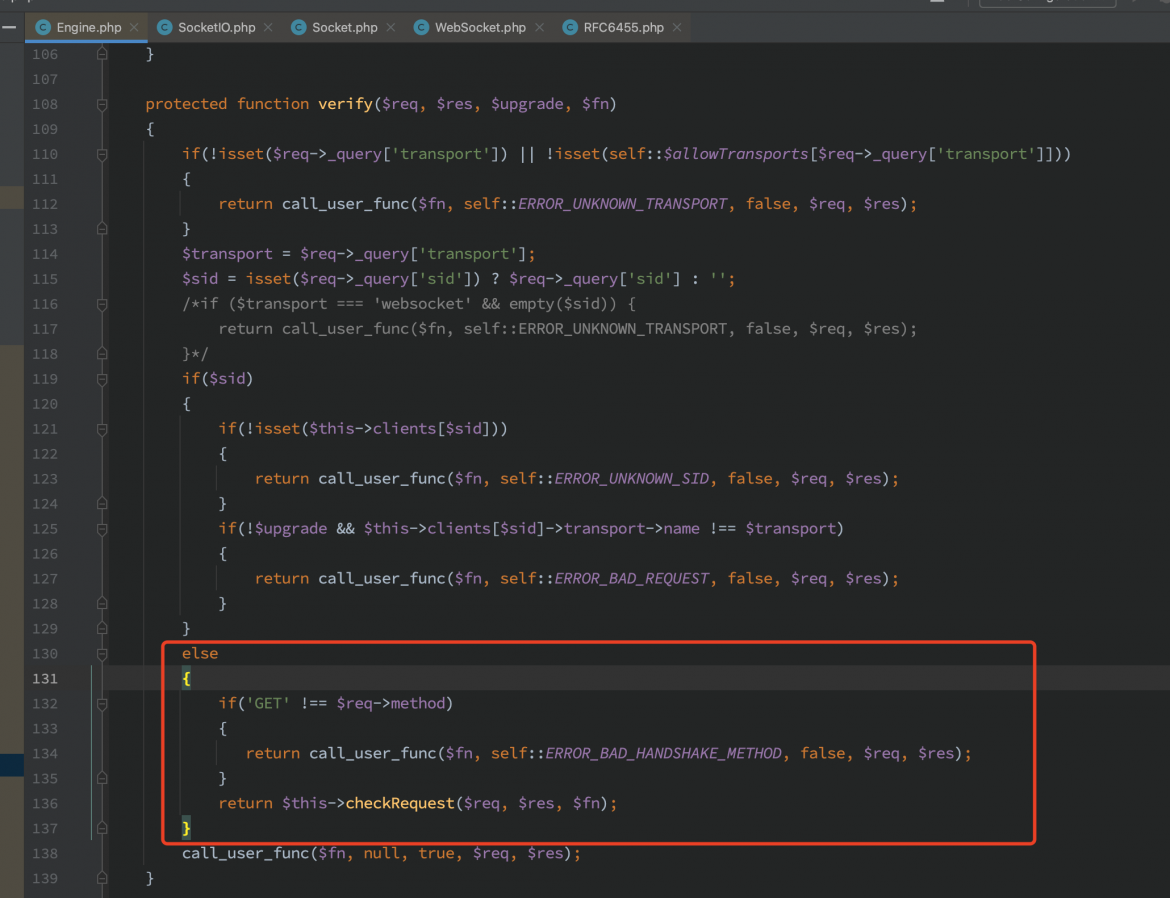
Task: Click ERROR_UNKNOWN_TRANSPORT on line 112
Action: pos(622,204)
